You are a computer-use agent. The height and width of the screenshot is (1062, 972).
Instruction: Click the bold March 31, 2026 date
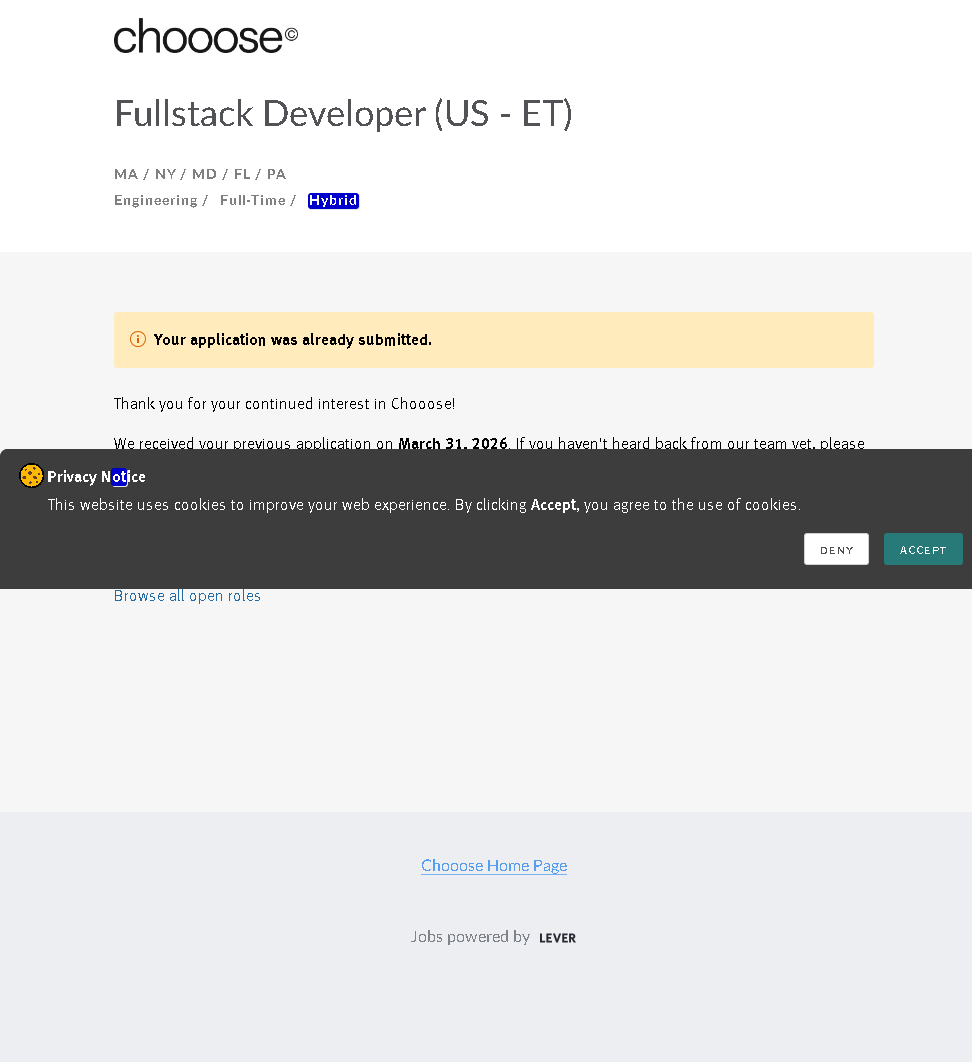pos(453,443)
